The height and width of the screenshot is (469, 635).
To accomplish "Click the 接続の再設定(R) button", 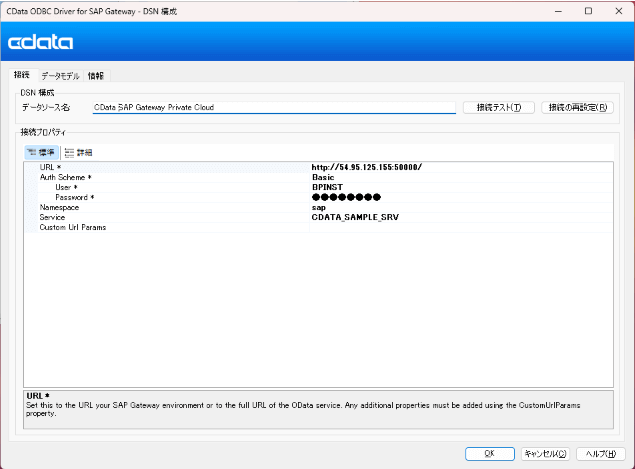I will pyautogui.click(x=577, y=107).
